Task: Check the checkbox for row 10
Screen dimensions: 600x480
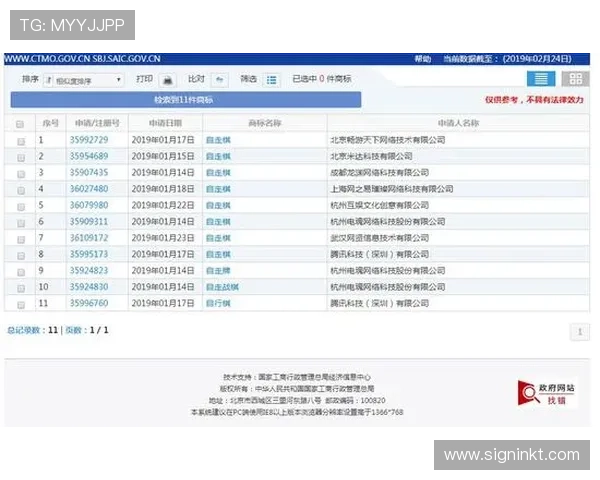Action: [x=21, y=288]
